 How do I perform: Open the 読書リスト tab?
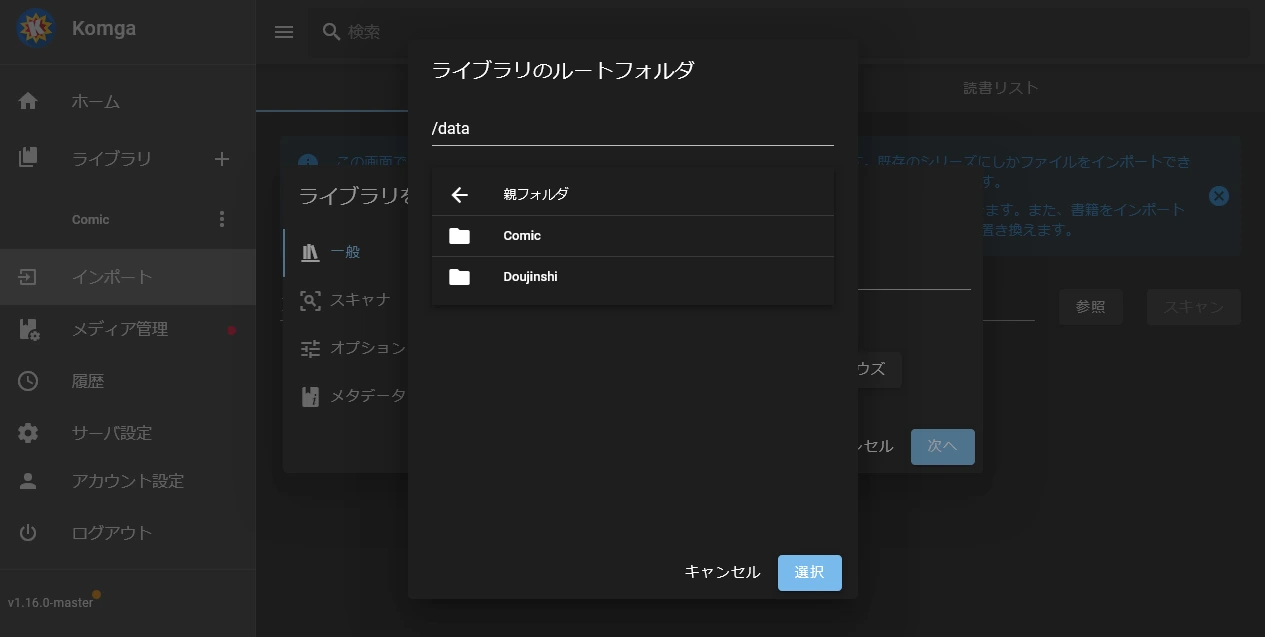(x=1001, y=88)
